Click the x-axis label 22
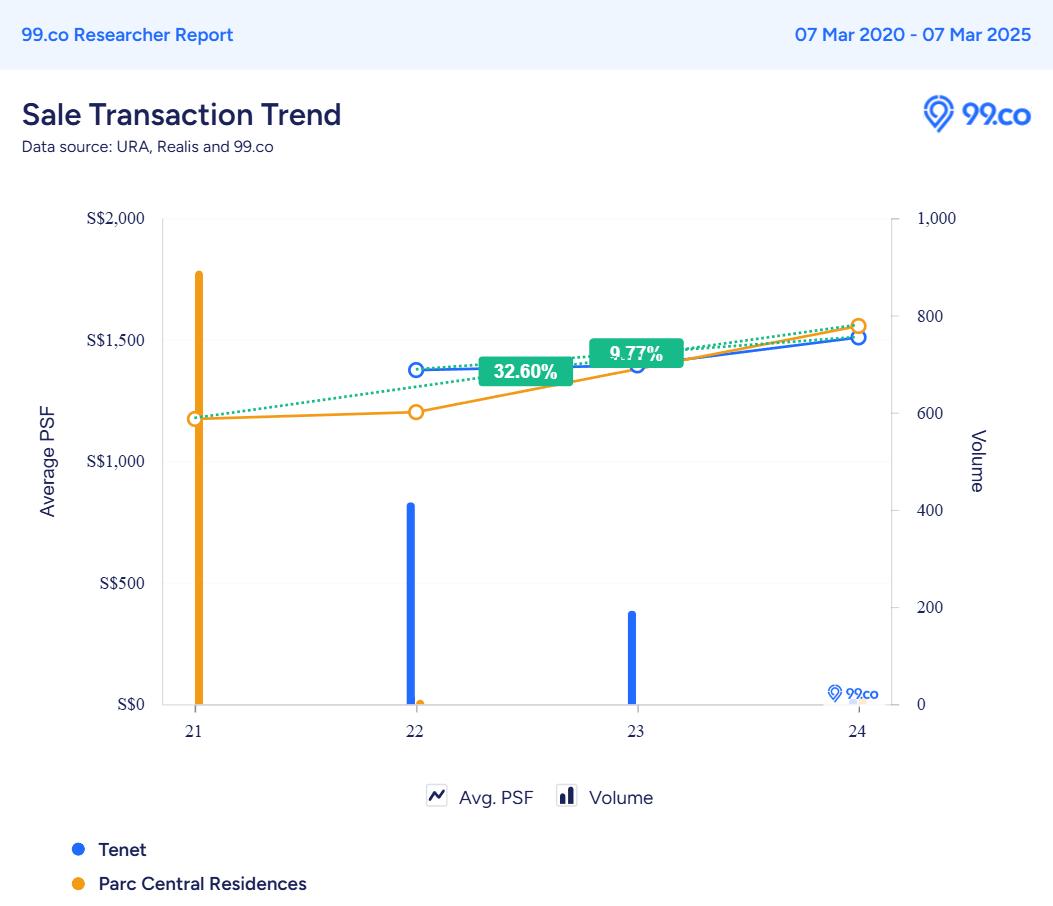The height and width of the screenshot is (906, 1053). pos(414,731)
